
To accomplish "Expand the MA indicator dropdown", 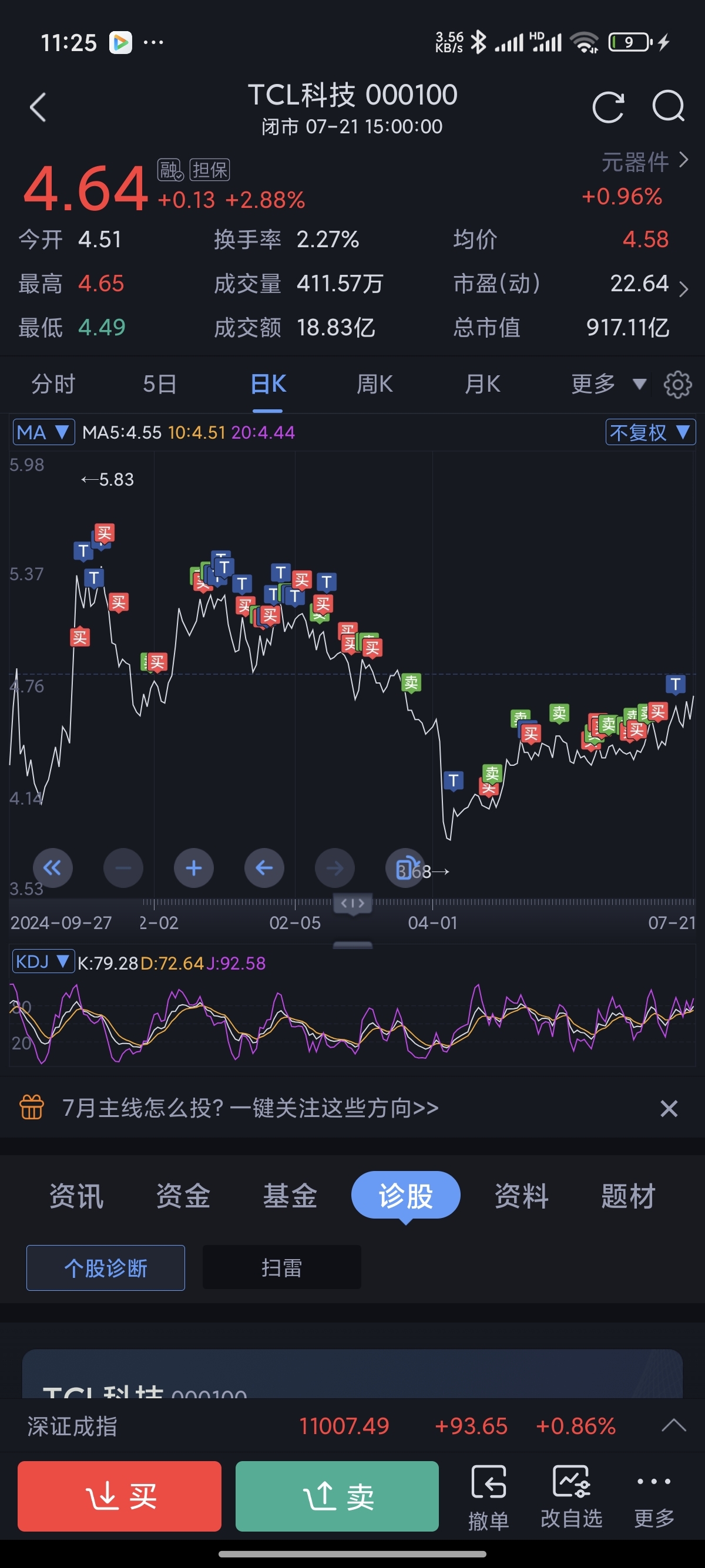I will click(x=44, y=432).
